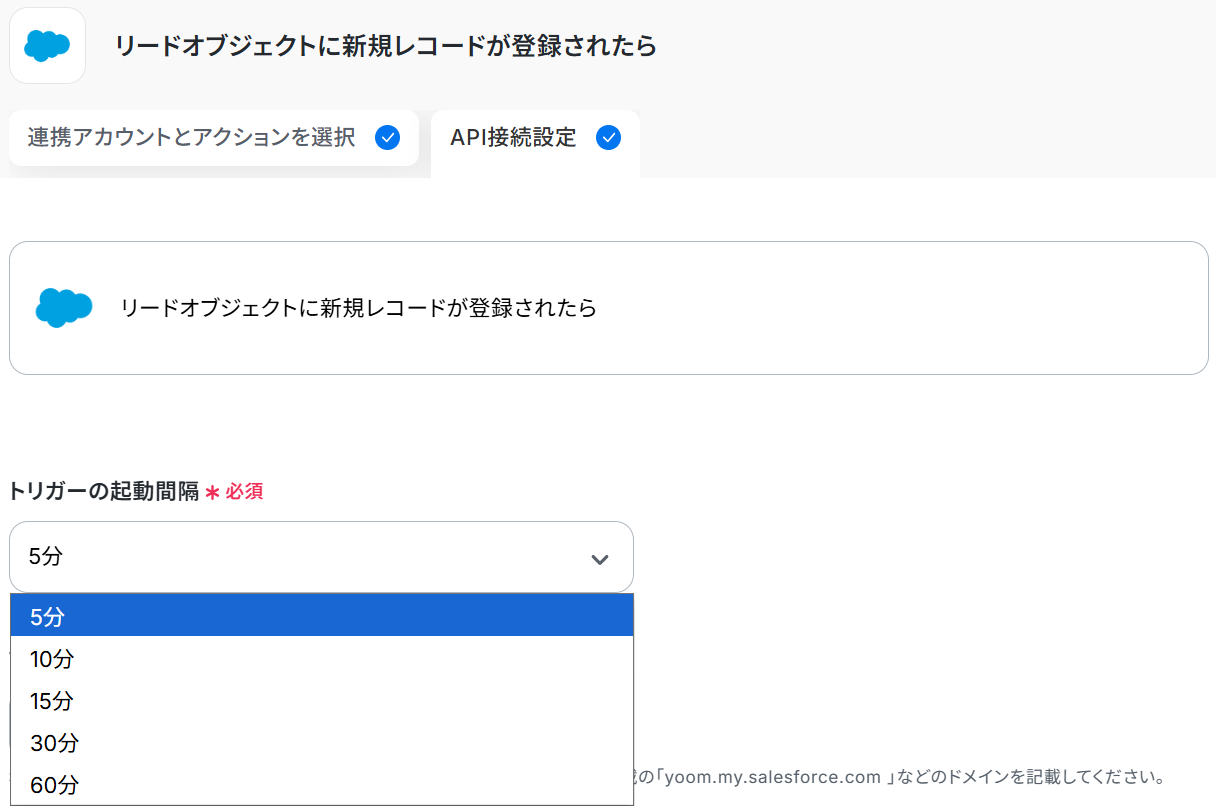Click the blue checkmark beside API接続設定

coord(608,138)
